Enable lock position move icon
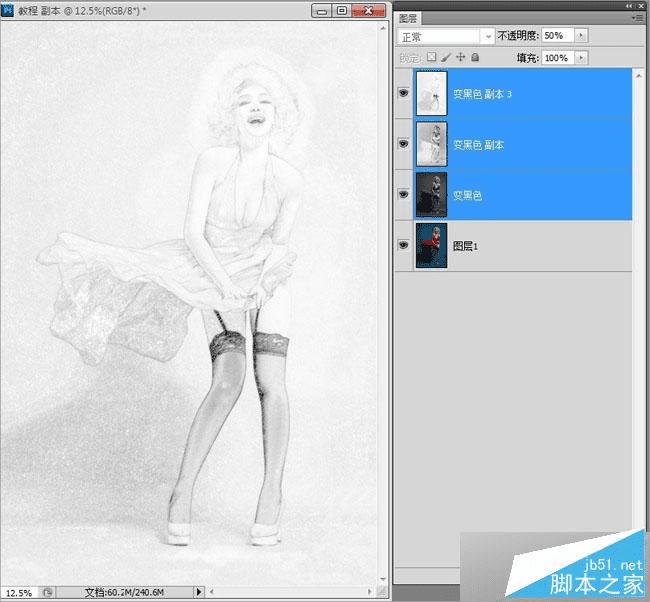Screen dimensions: 650x602 click(x=461, y=57)
